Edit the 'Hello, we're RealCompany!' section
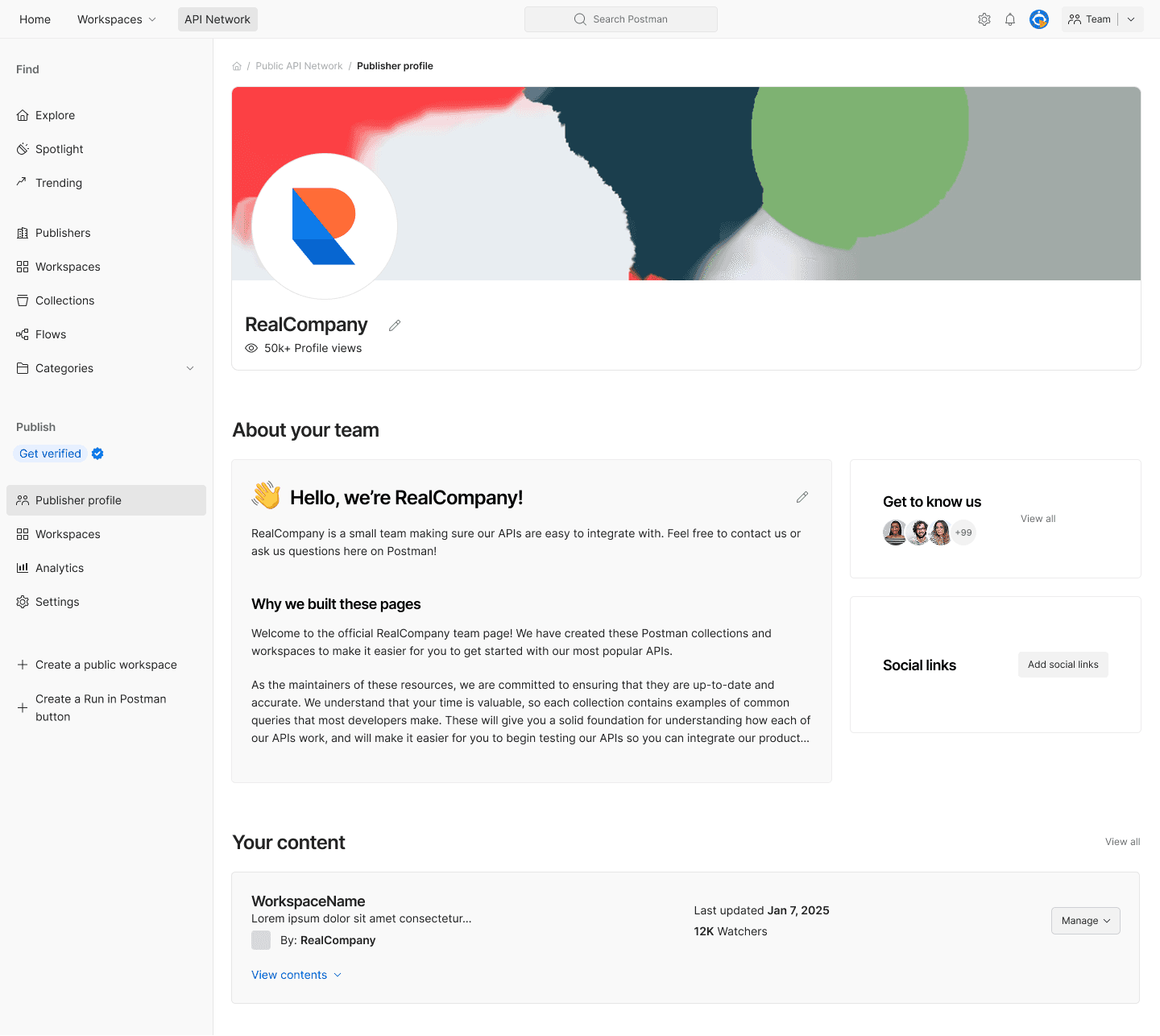Image resolution: width=1160 pixels, height=1036 pixels. [802, 497]
